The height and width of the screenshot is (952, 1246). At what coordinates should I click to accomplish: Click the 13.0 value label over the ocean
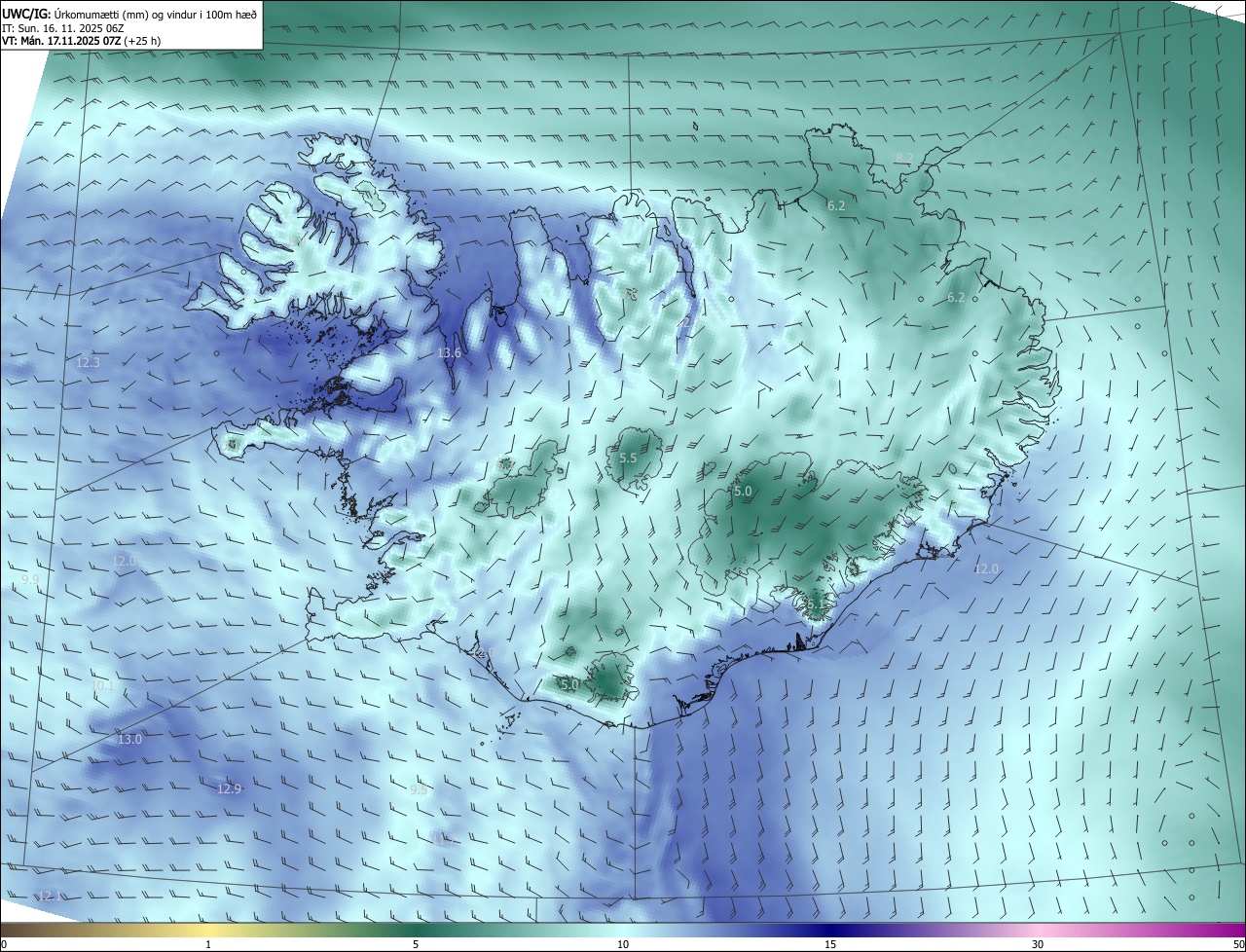point(129,740)
